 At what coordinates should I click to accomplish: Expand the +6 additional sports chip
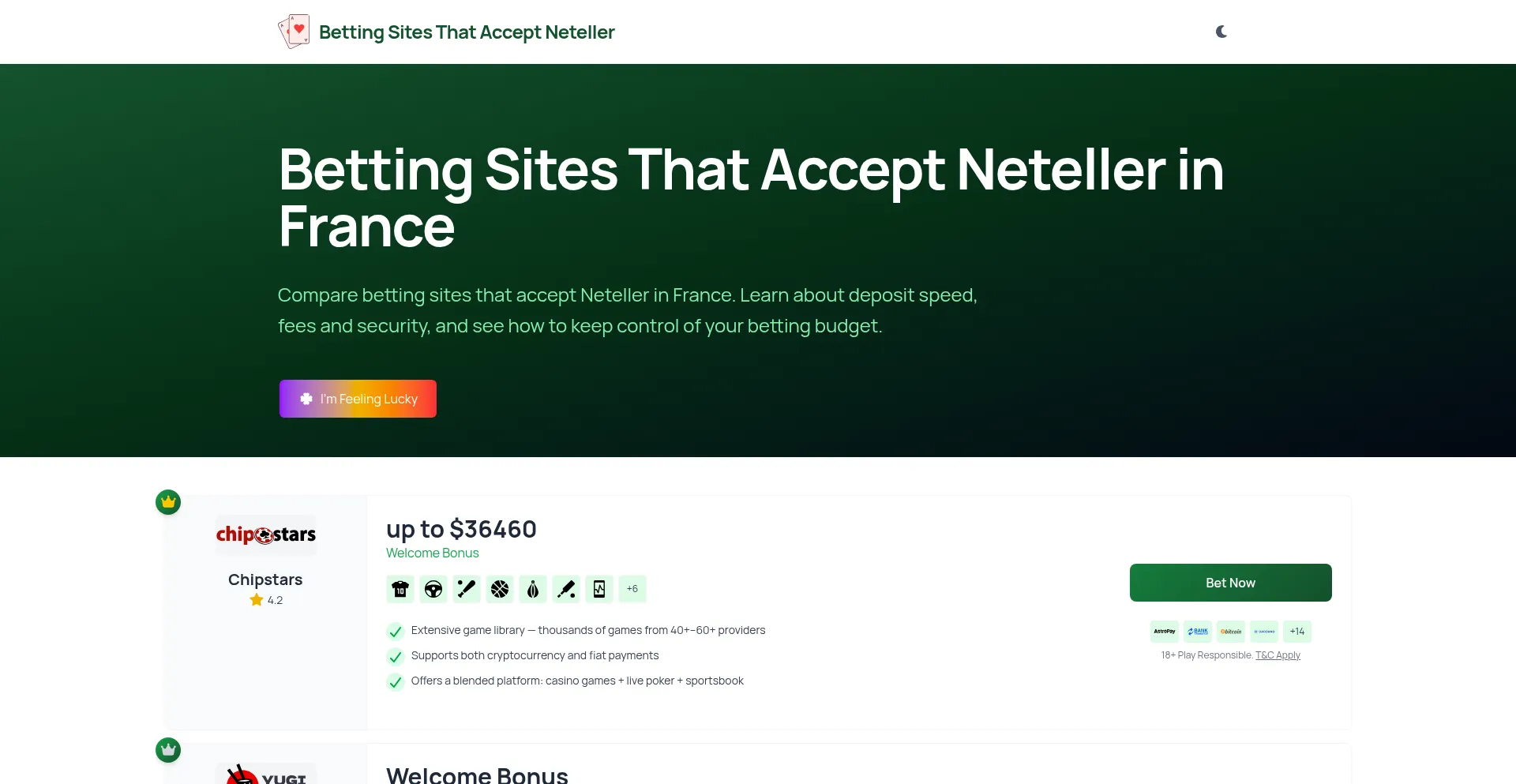pos(632,588)
